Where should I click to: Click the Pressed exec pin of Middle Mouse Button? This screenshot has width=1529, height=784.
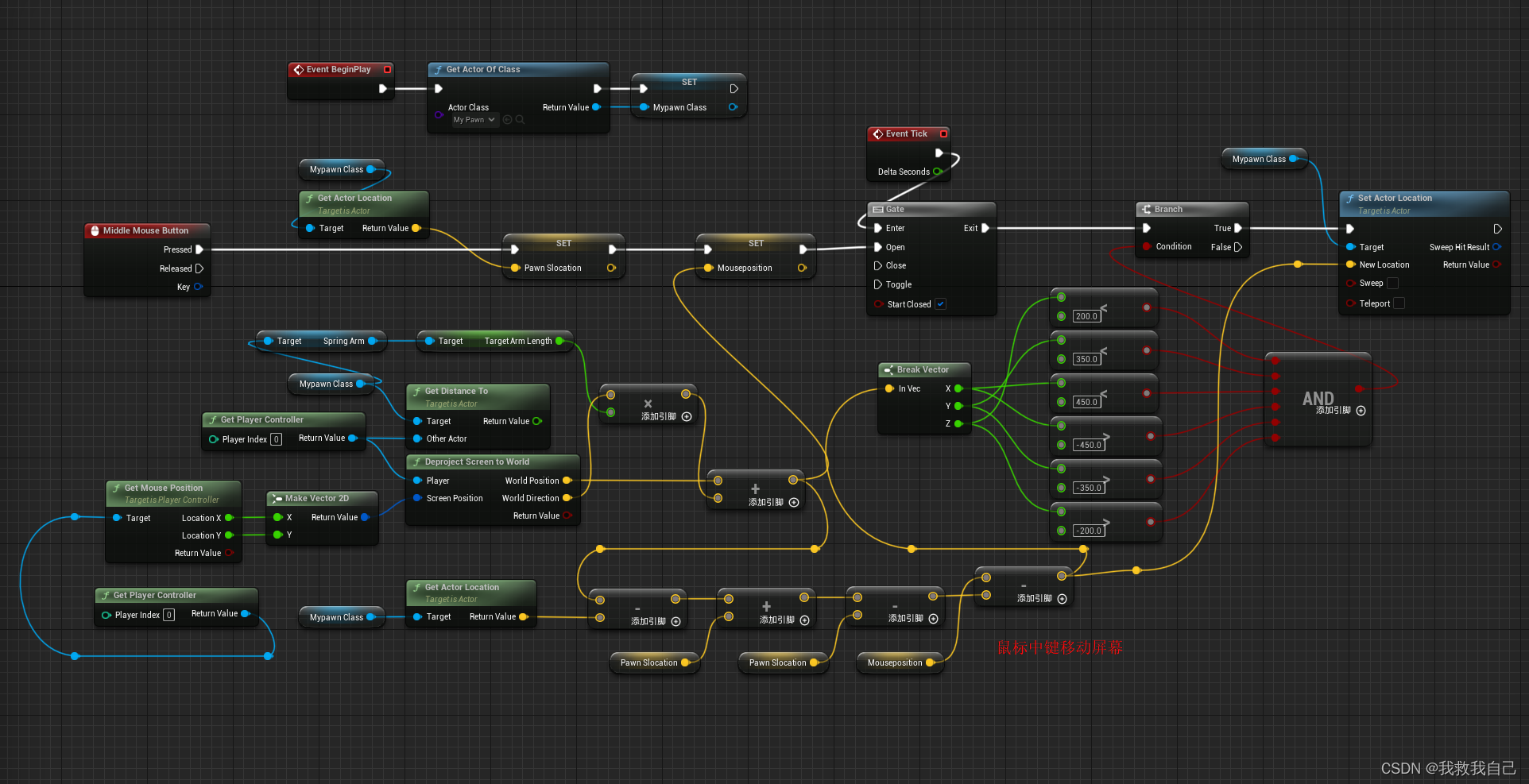(199, 249)
